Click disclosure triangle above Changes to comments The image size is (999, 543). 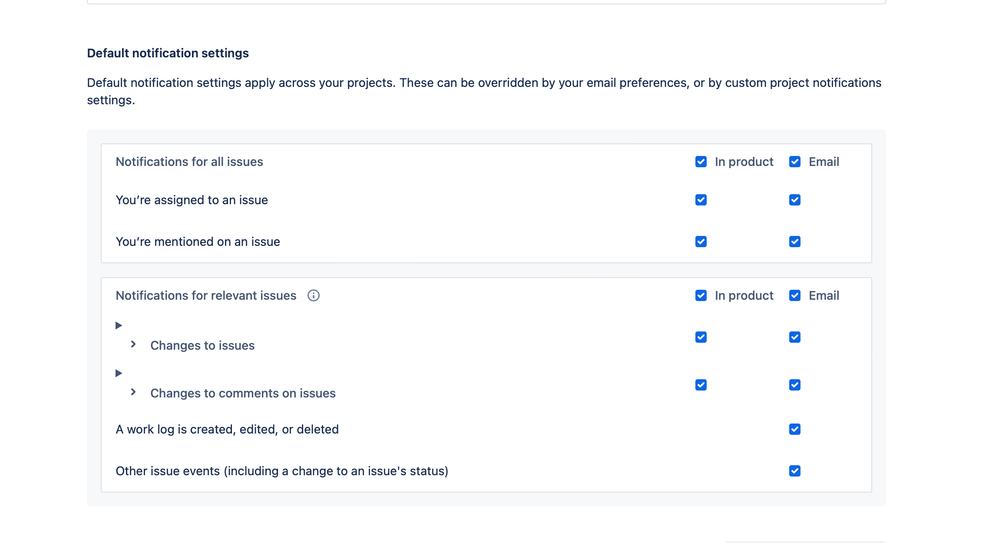[119, 373]
